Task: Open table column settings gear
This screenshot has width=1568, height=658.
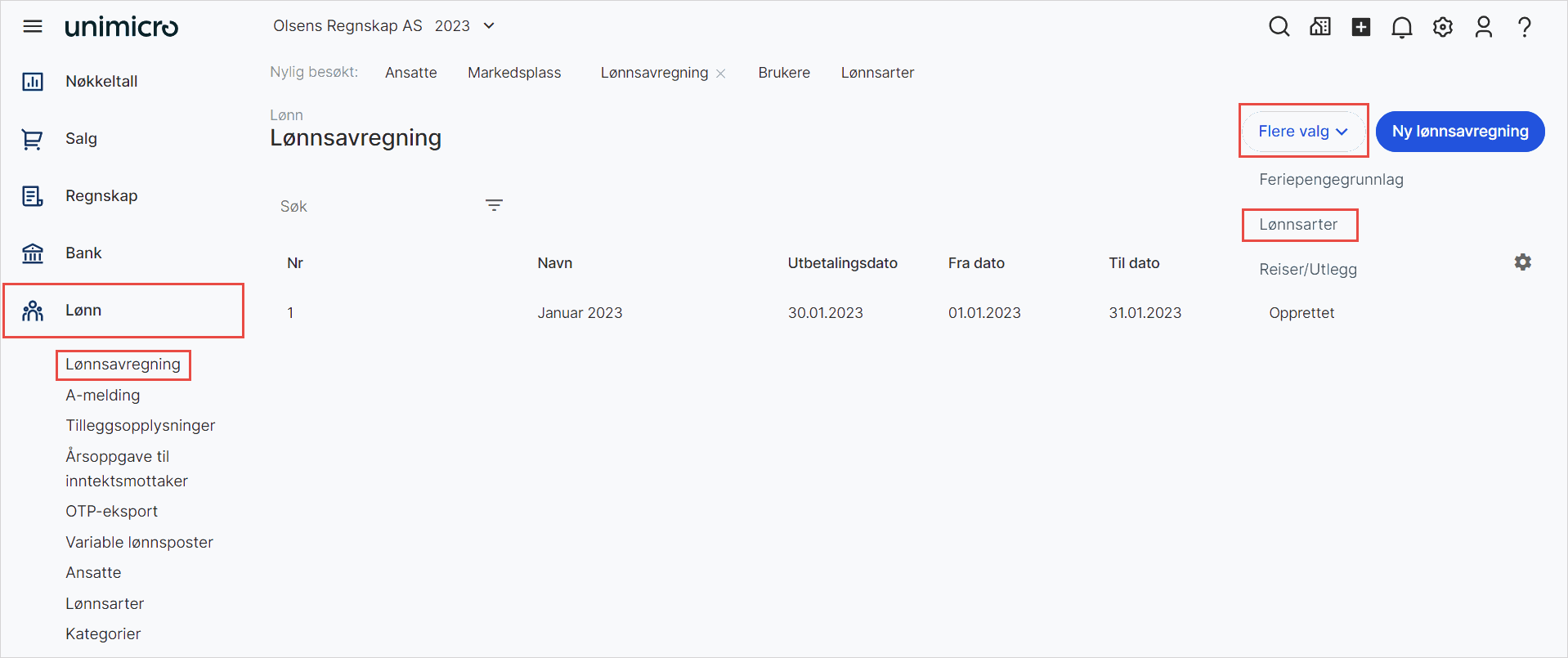Action: pos(1522,262)
